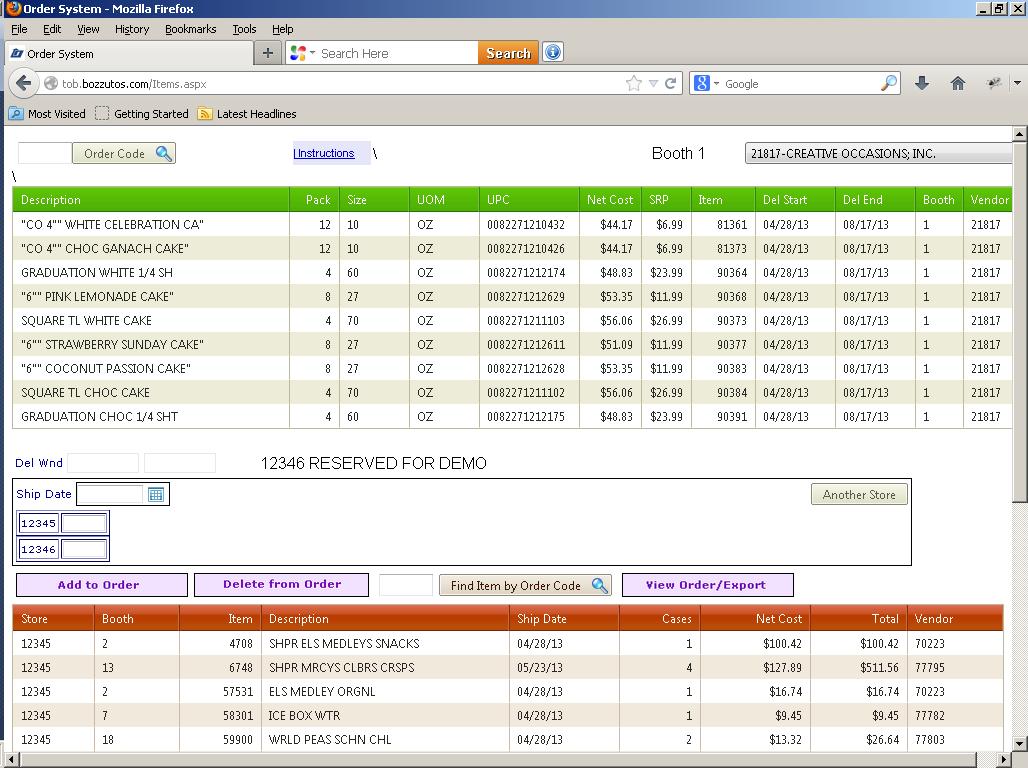Screen dimensions: 1028x768
Task: Open the Google search engine selector dropdown
Action: coord(706,84)
